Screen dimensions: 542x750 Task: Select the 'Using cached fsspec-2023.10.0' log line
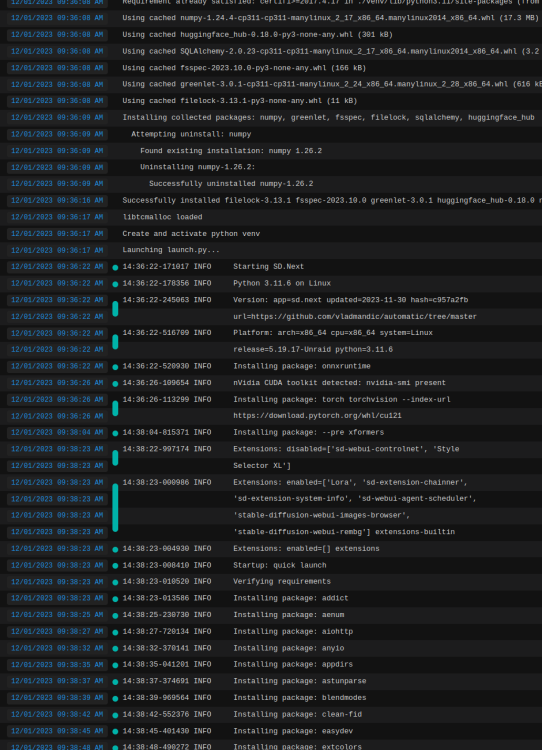244,68
